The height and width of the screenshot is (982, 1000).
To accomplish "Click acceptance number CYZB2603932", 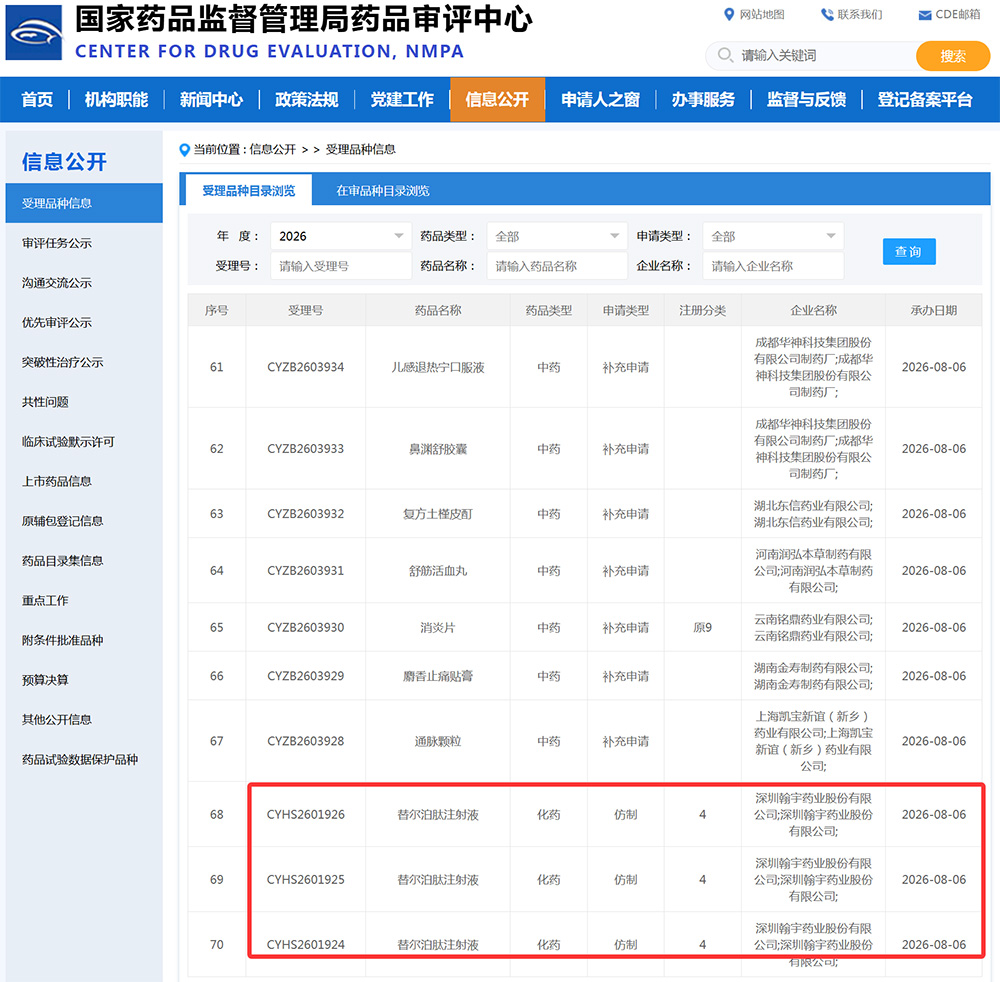I will pyautogui.click(x=305, y=513).
